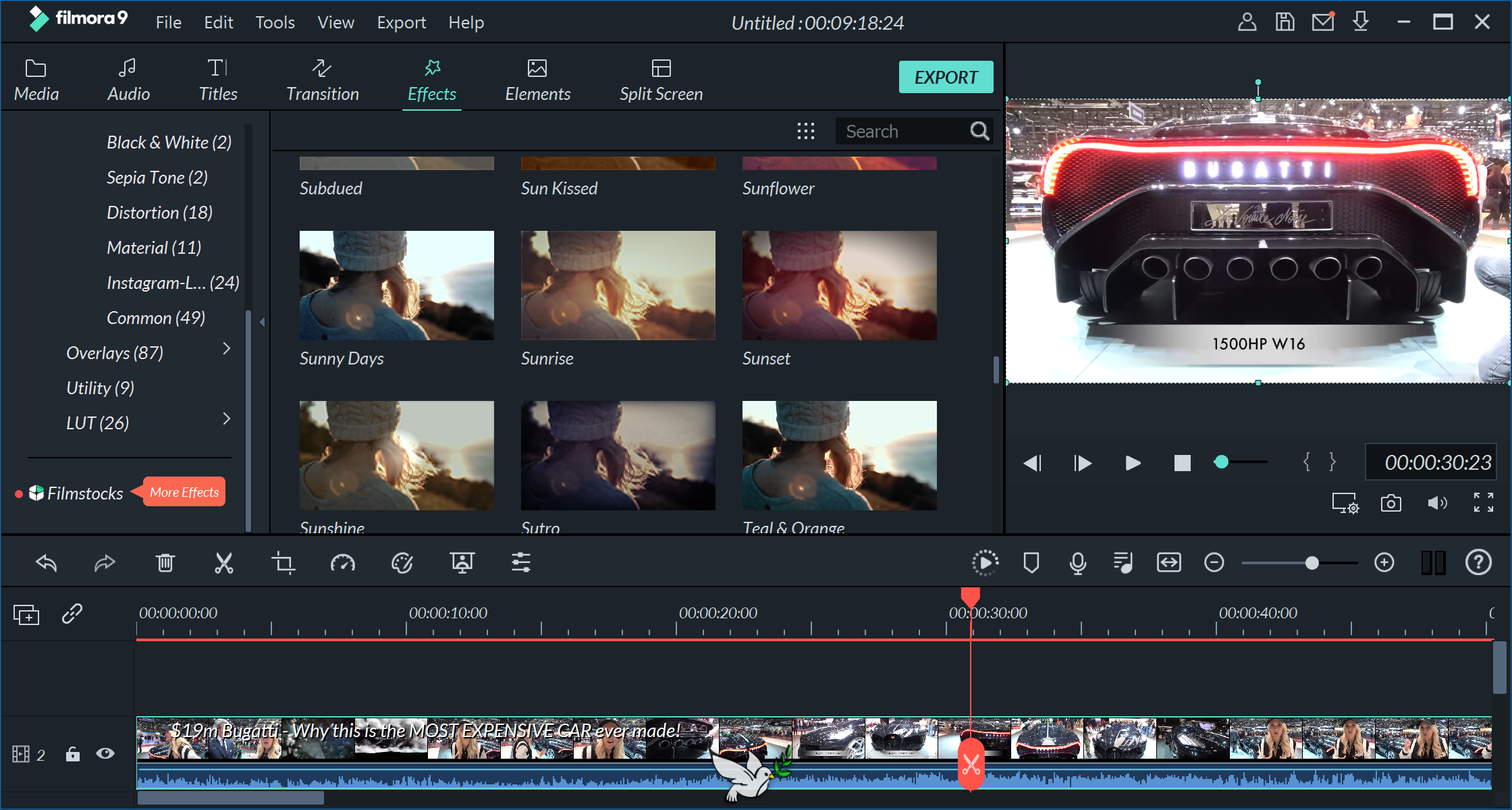The image size is (1512, 810).
Task: Switch to the Transition tab
Action: [x=323, y=80]
